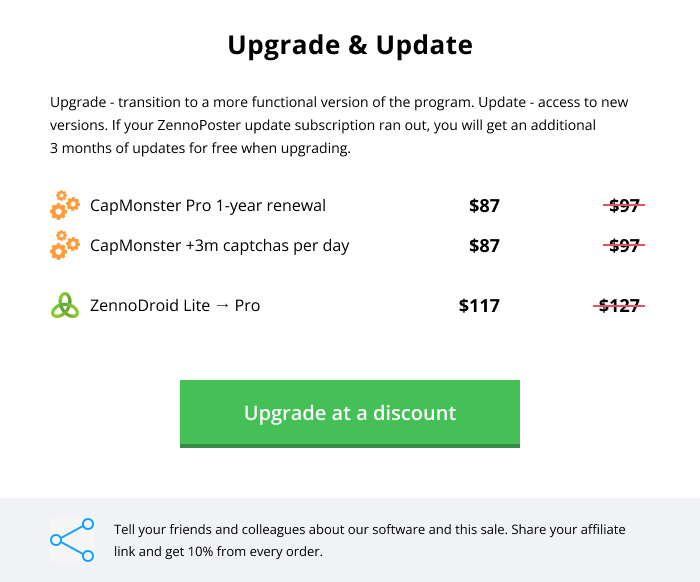The height and width of the screenshot is (582, 700).
Task: Click the arrow between Lite and Pro
Action: (x=222, y=306)
